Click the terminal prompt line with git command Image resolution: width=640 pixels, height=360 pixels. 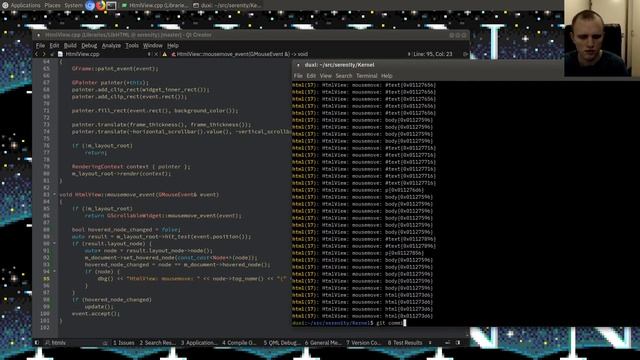349,323
